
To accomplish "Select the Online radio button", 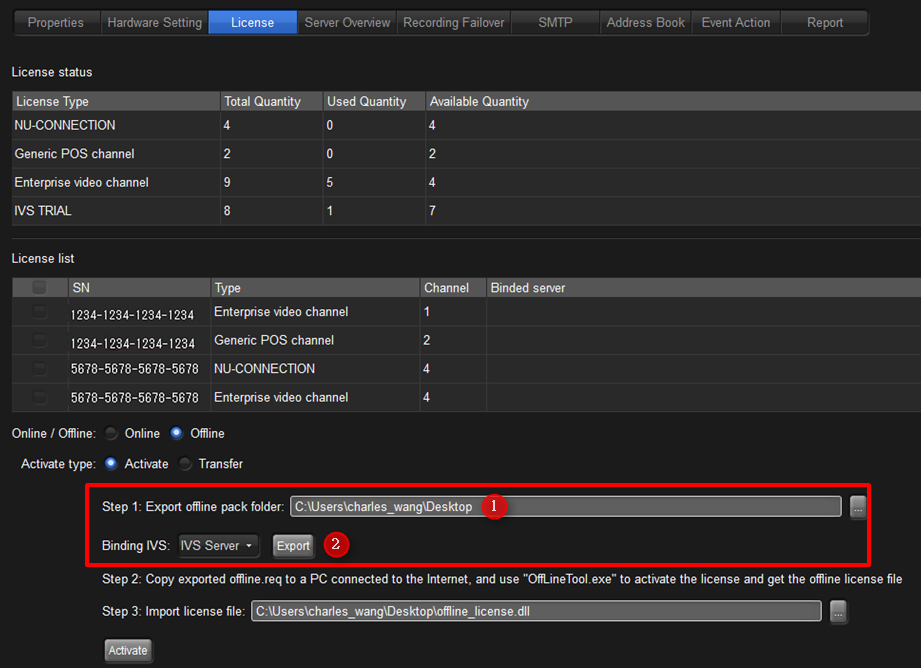I will point(112,434).
